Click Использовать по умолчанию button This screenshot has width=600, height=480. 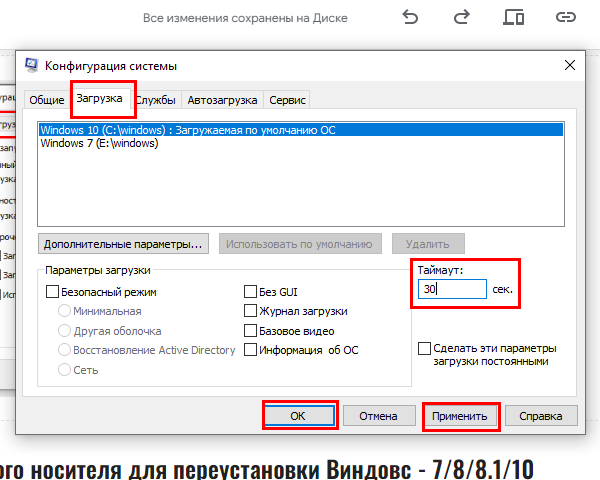point(300,244)
